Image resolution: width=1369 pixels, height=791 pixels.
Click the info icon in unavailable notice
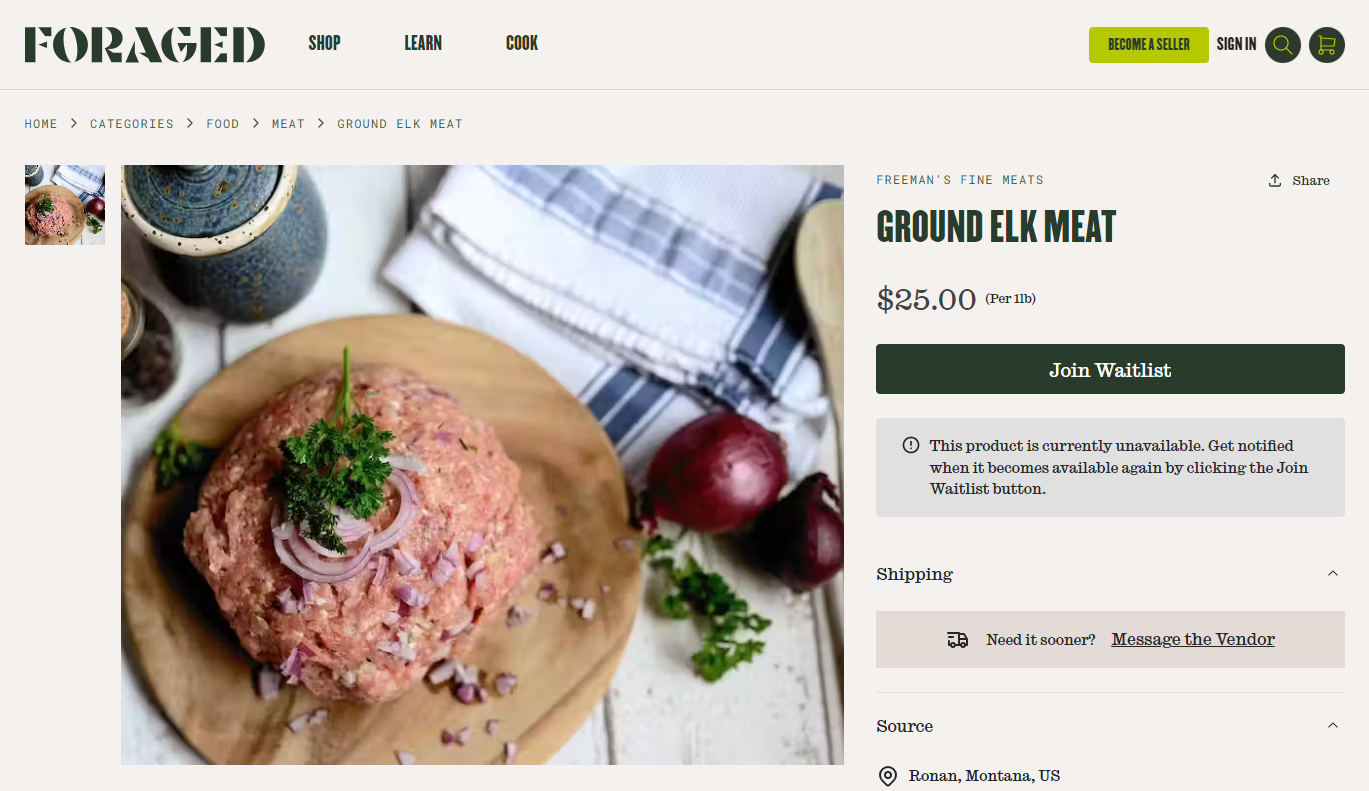(910, 445)
